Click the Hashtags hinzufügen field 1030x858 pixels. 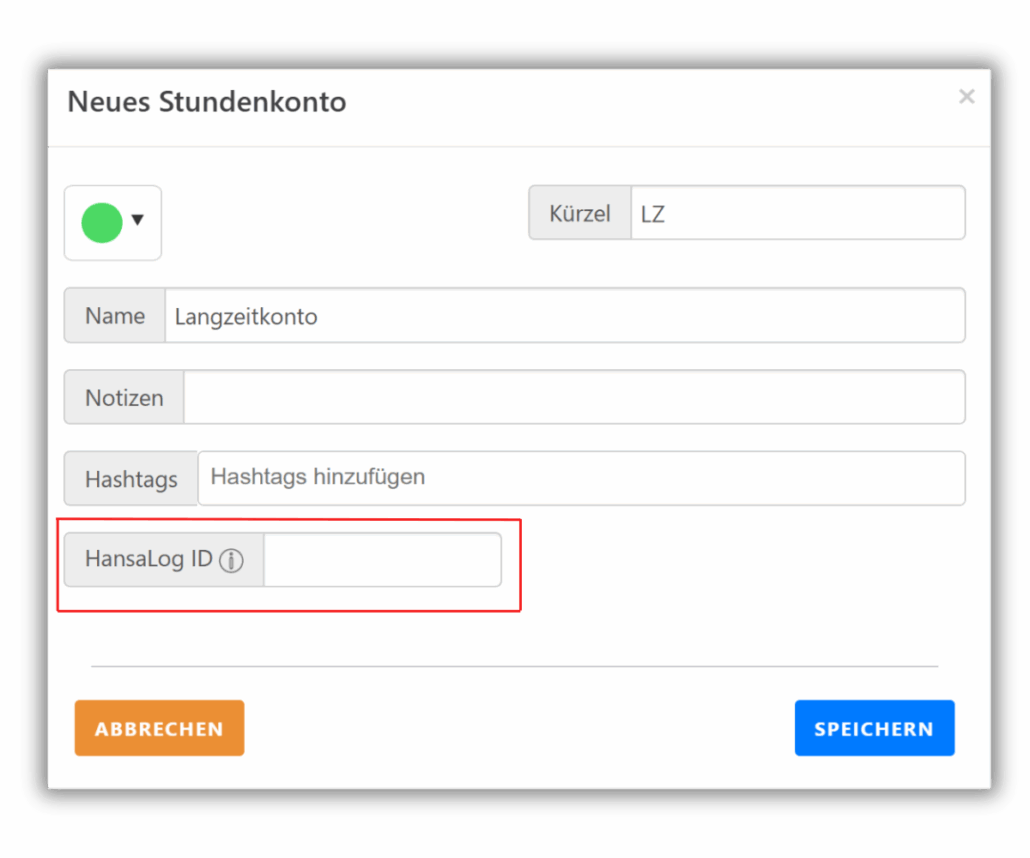click(580, 478)
